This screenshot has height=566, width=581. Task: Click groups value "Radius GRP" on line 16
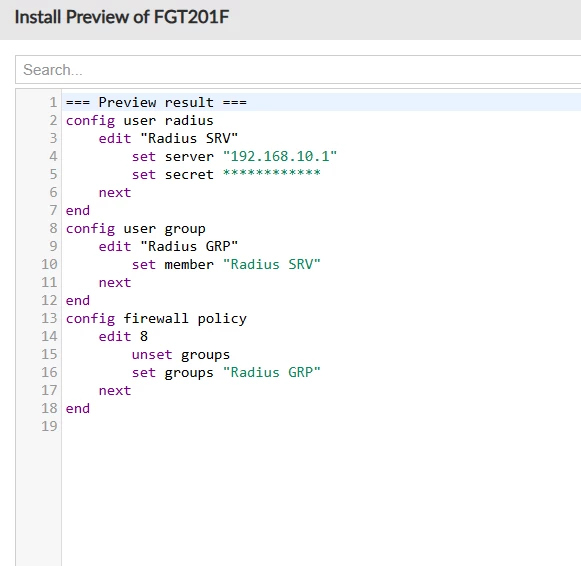click(x=272, y=372)
